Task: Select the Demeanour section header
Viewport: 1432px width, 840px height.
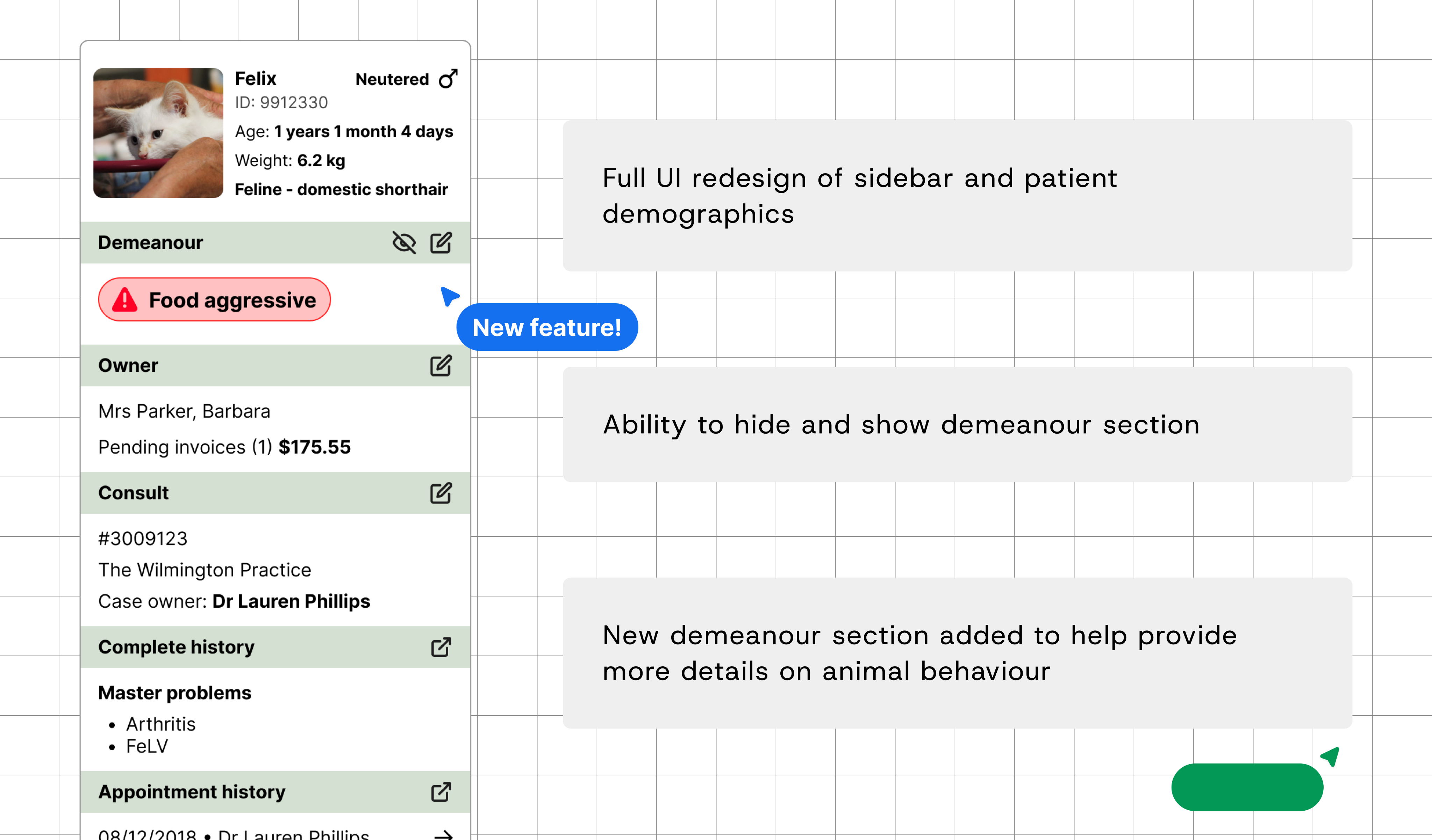Action: pos(151,242)
